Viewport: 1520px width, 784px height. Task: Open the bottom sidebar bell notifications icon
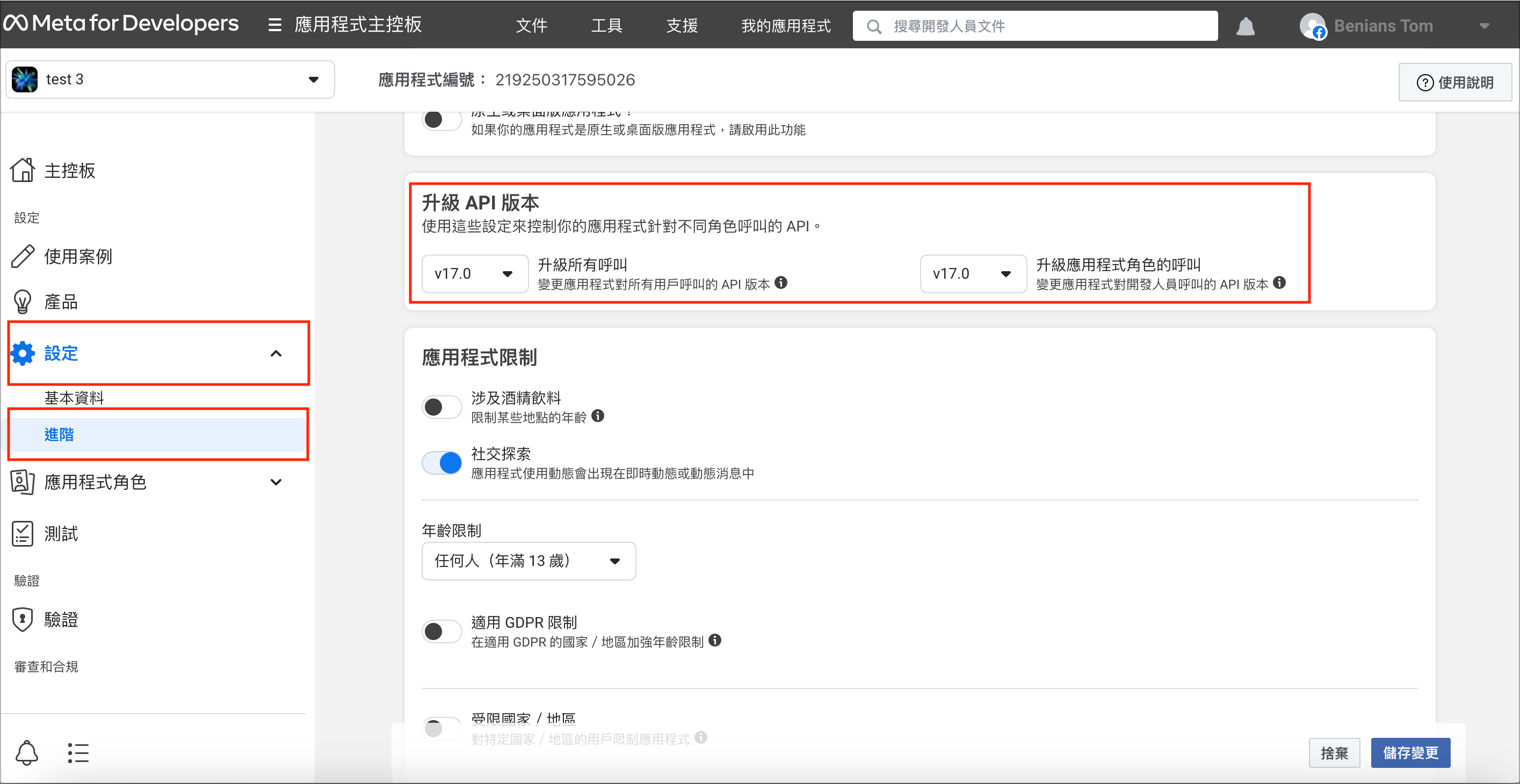tap(26, 753)
